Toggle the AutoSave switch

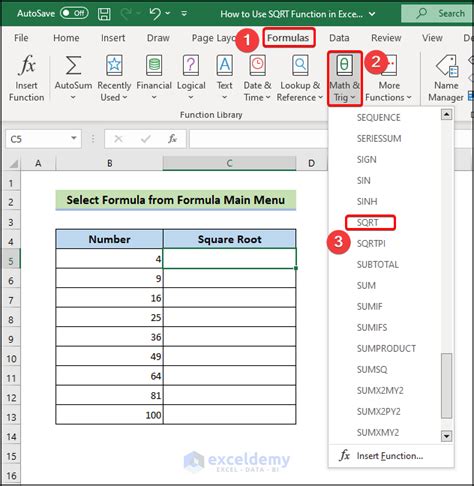(74, 13)
